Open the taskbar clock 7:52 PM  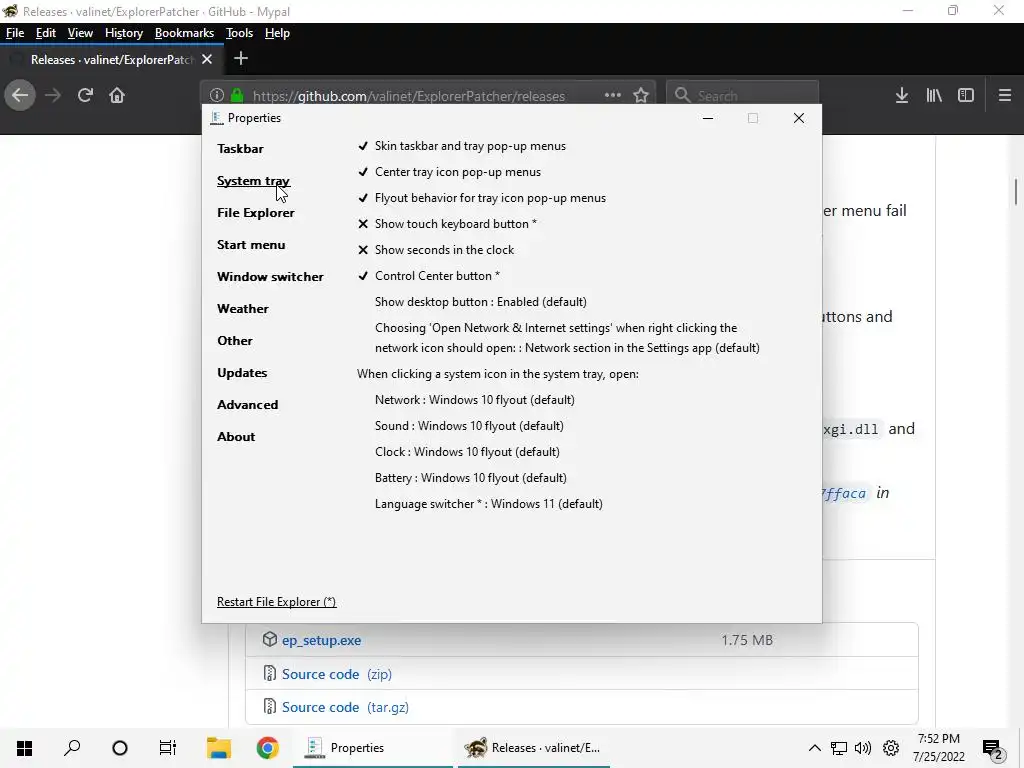coord(938,748)
